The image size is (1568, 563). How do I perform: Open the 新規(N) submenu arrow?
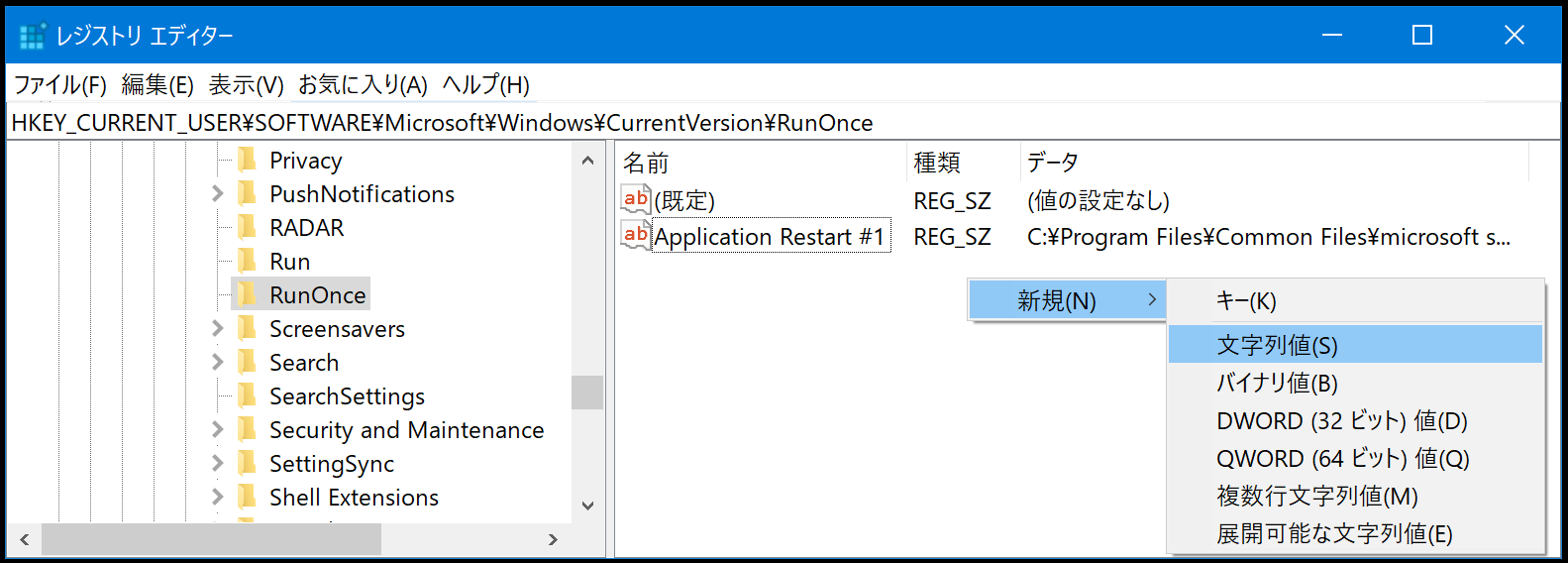(x=1152, y=299)
